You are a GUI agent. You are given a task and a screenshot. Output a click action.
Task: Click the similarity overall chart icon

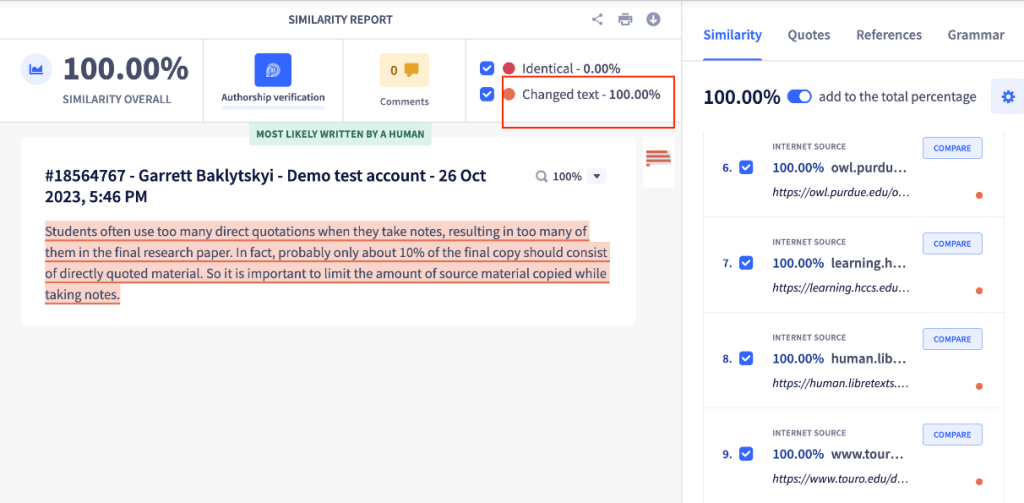pyautogui.click(x=38, y=69)
